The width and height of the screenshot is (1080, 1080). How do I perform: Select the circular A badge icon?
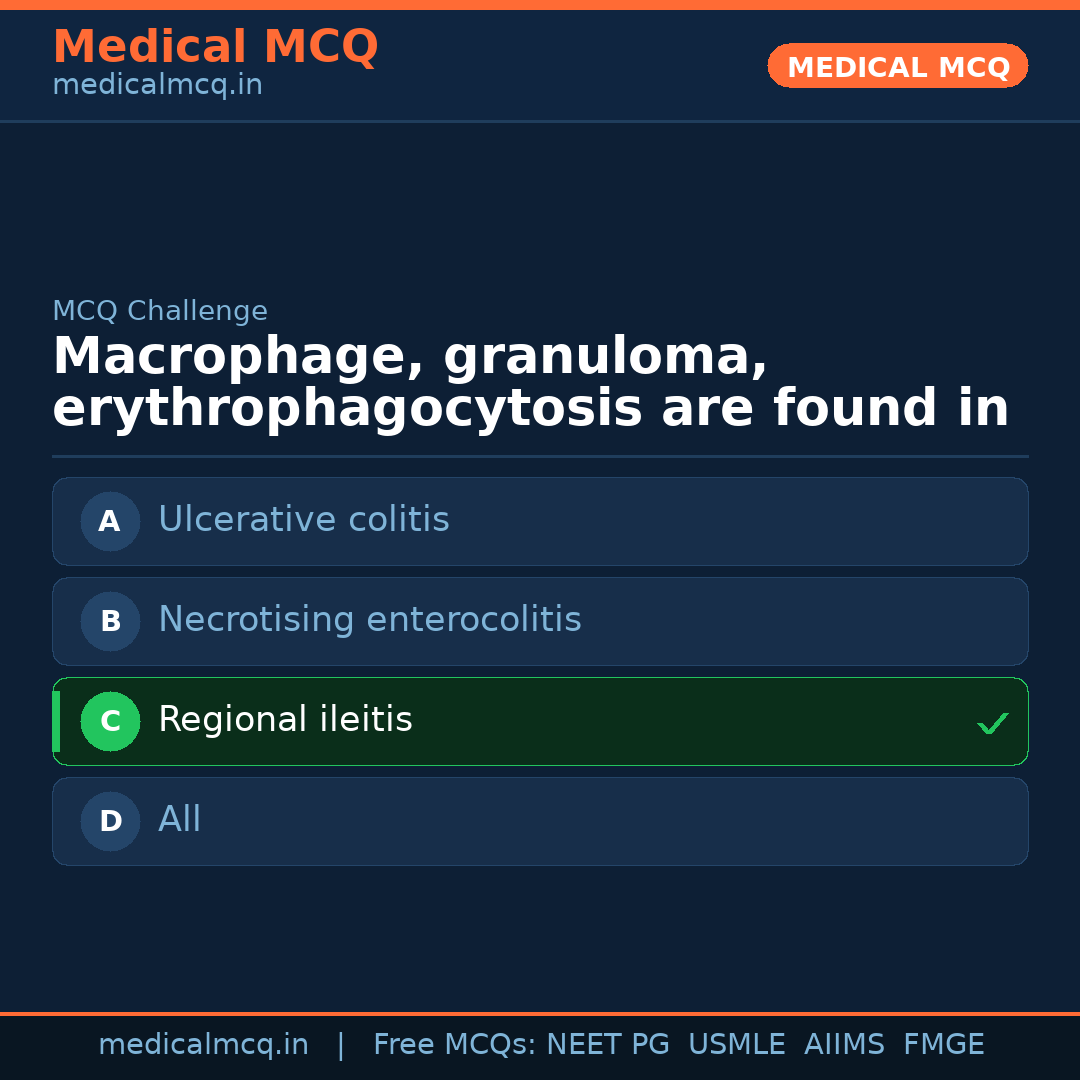(110, 521)
